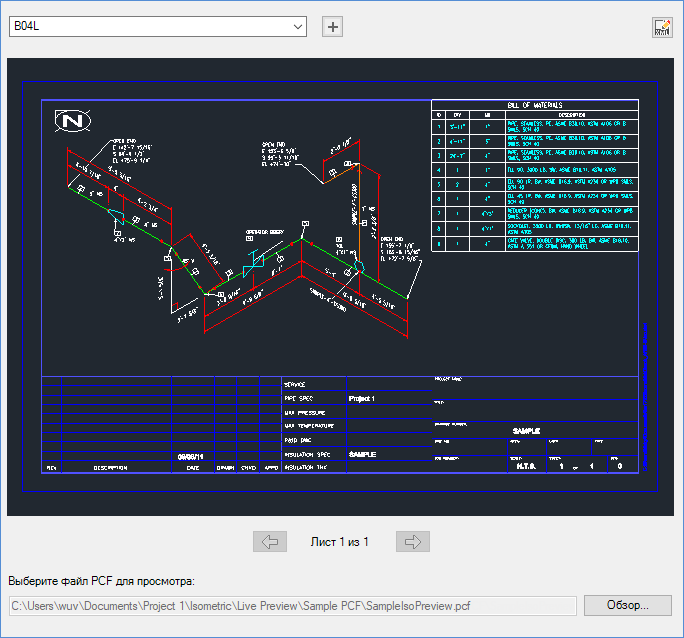Click the 'Project 1' pipe spec value
Viewport: 684px width, 638px height.
click(362, 399)
